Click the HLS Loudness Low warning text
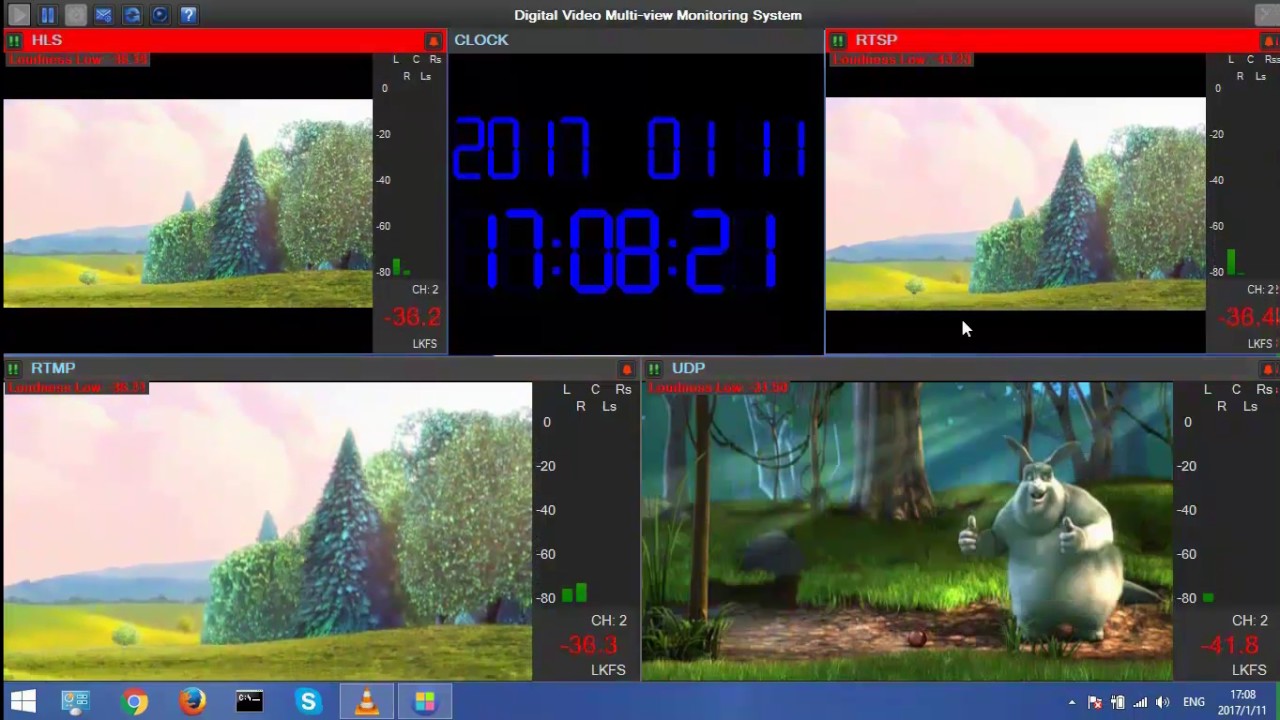 point(77,60)
